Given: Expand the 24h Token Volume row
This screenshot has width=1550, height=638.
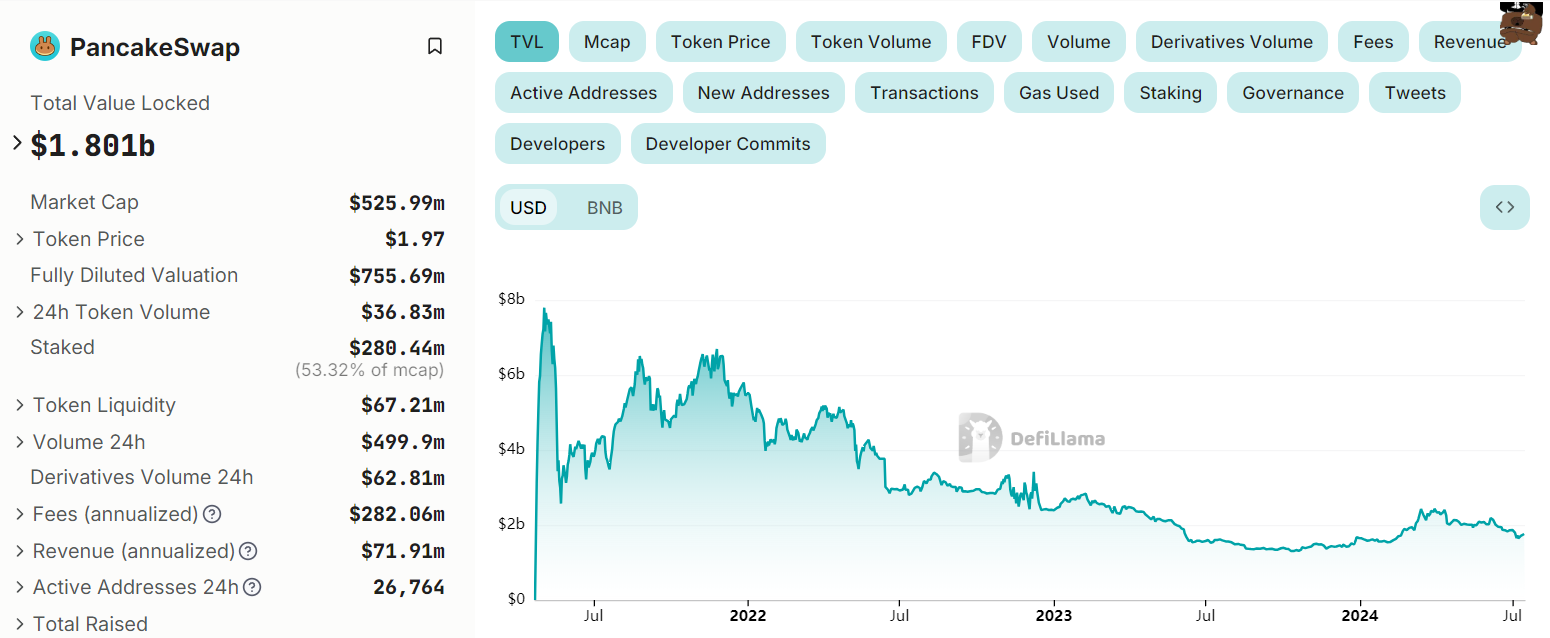Looking at the screenshot, I should tap(20, 312).
